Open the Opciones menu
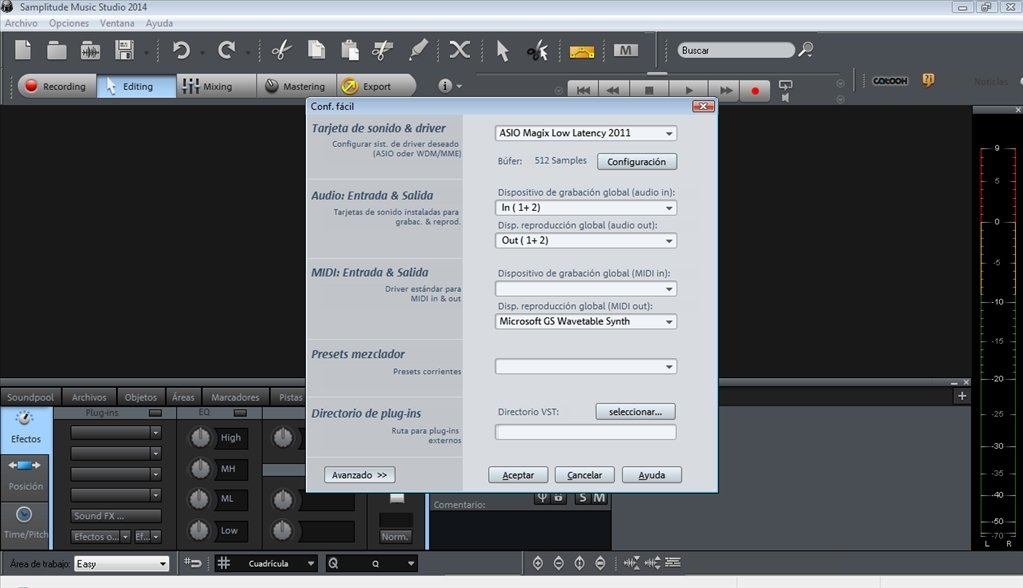1023x588 pixels. pos(69,23)
